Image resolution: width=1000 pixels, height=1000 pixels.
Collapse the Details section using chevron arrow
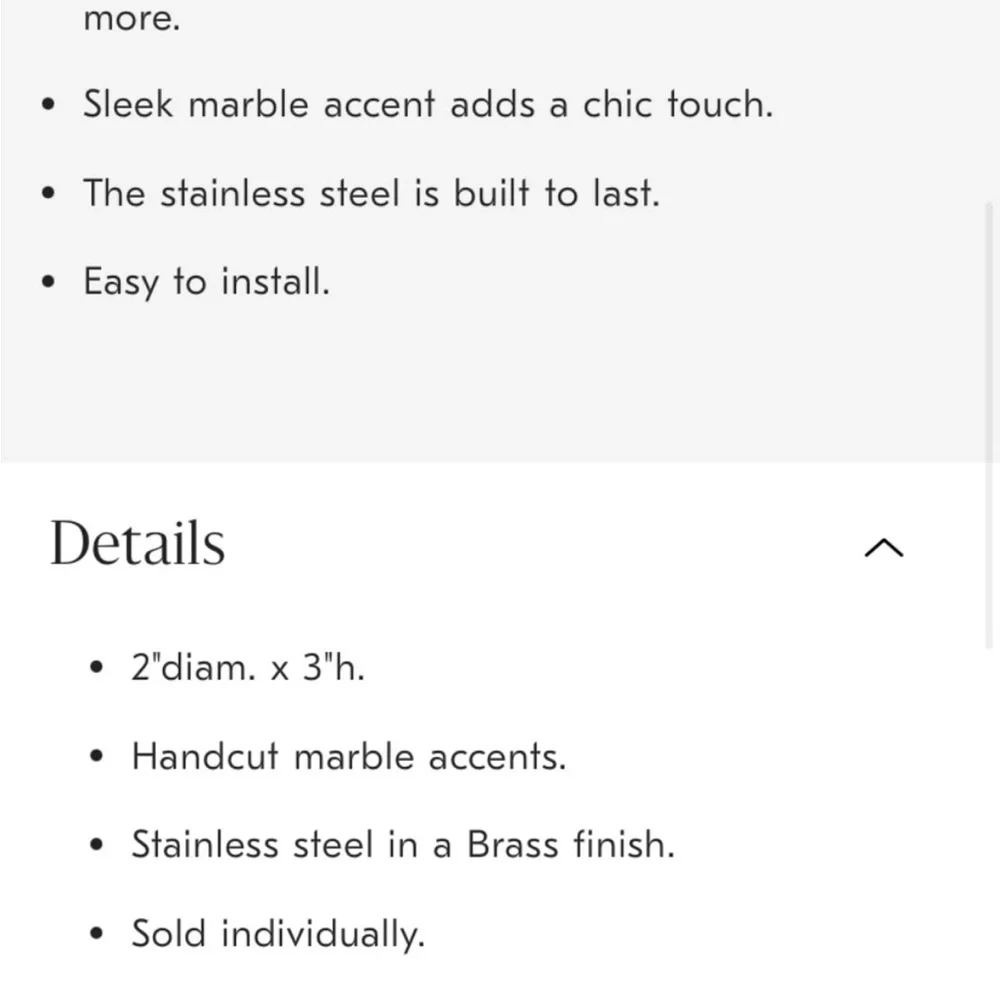(x=883, y=547)
